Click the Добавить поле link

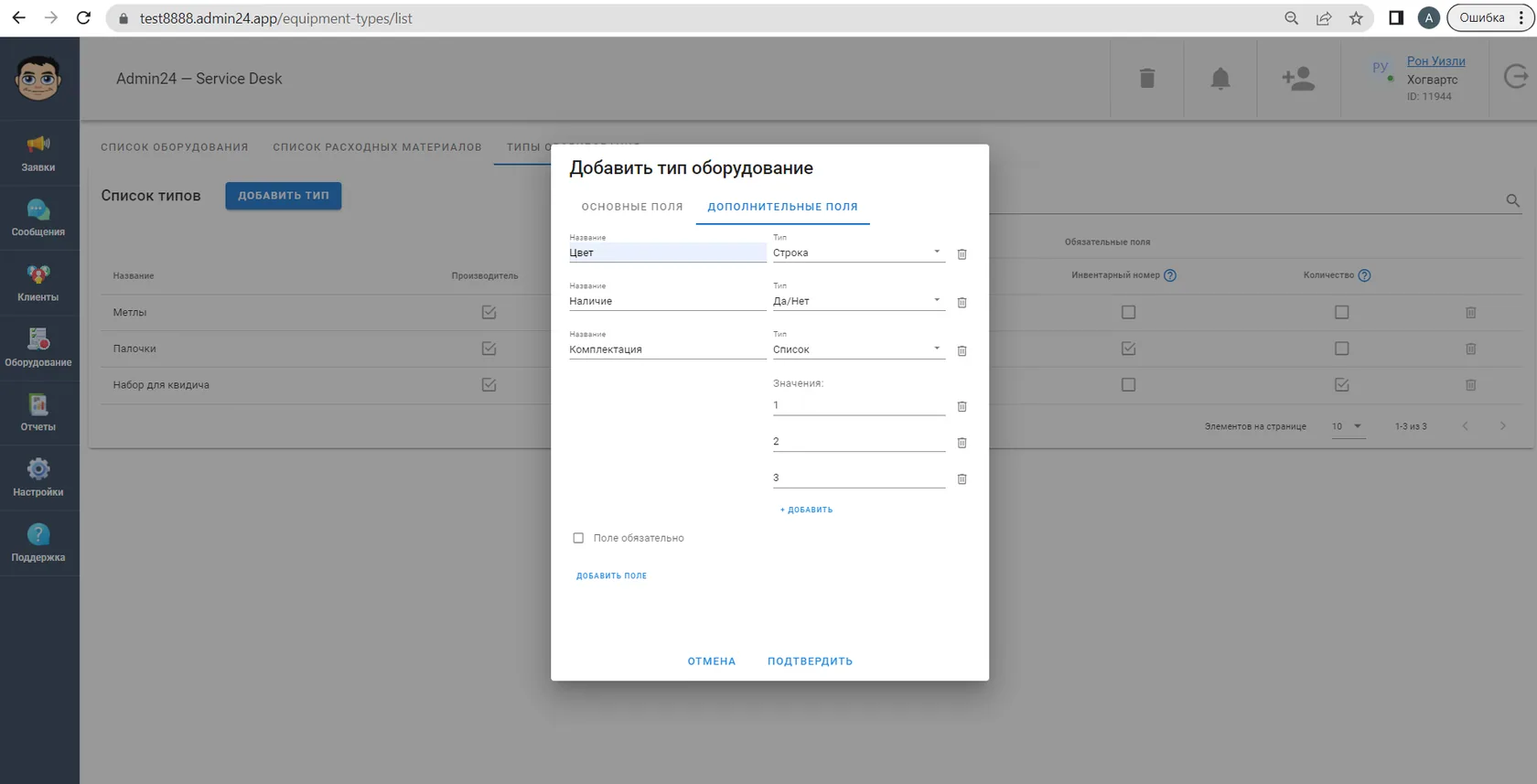(611, 575)
